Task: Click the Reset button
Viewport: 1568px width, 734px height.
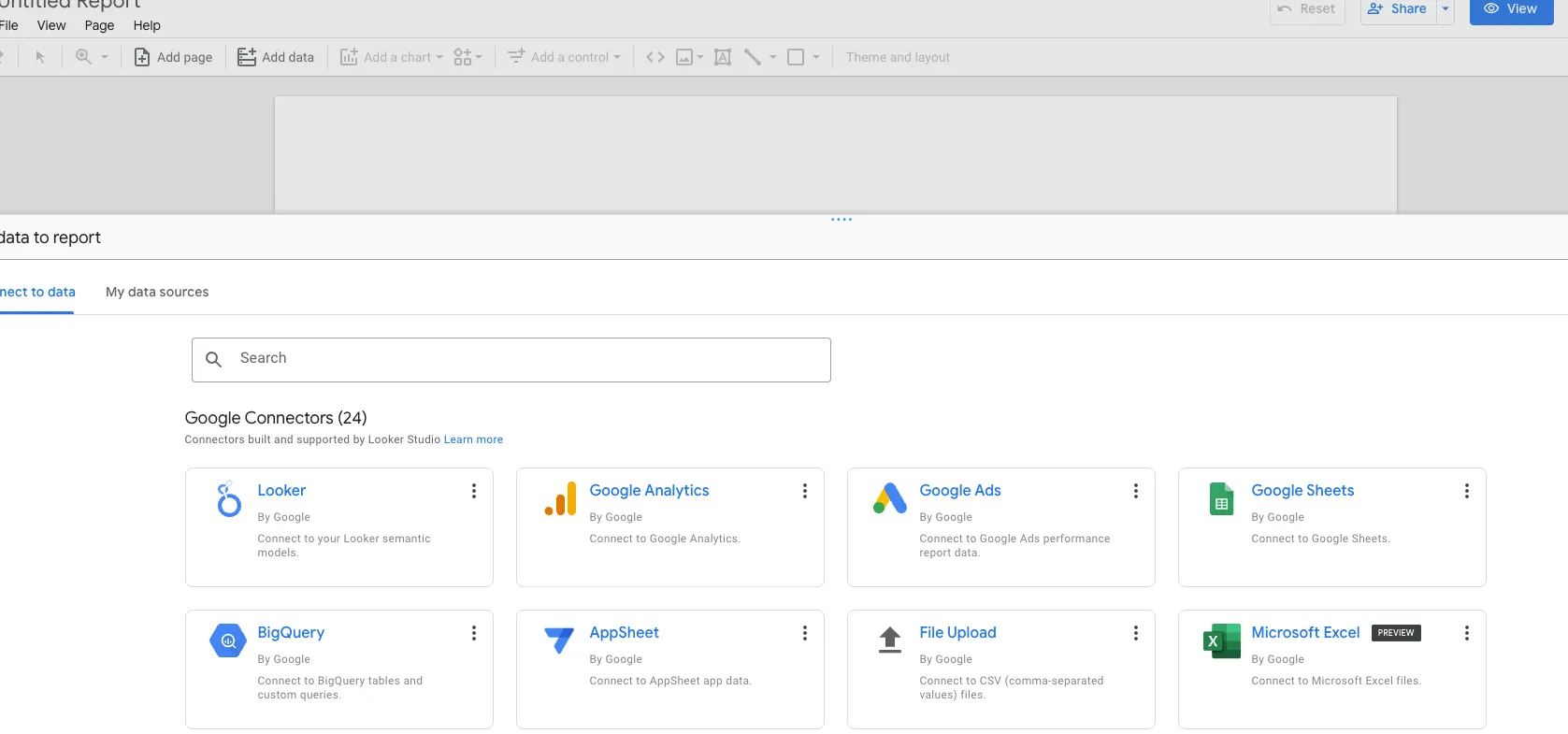Action: 1307,9
